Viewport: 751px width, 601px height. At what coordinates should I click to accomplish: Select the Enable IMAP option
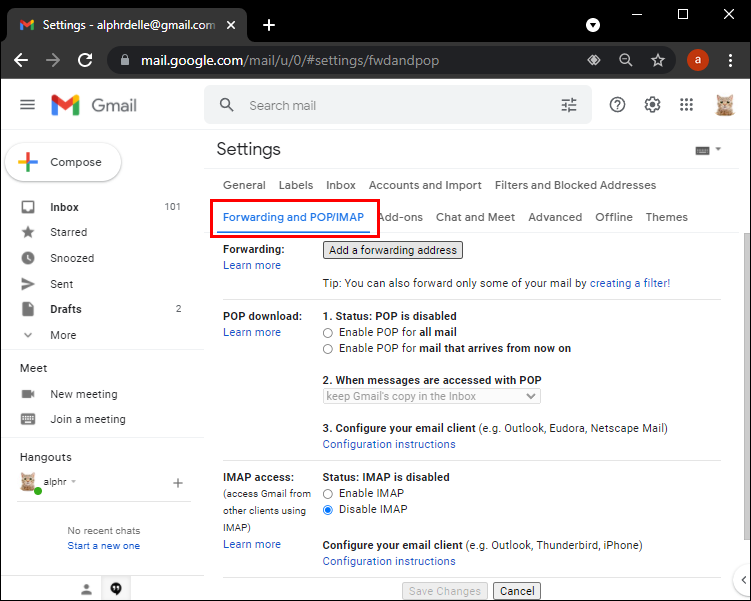click(x=328, y=493)
